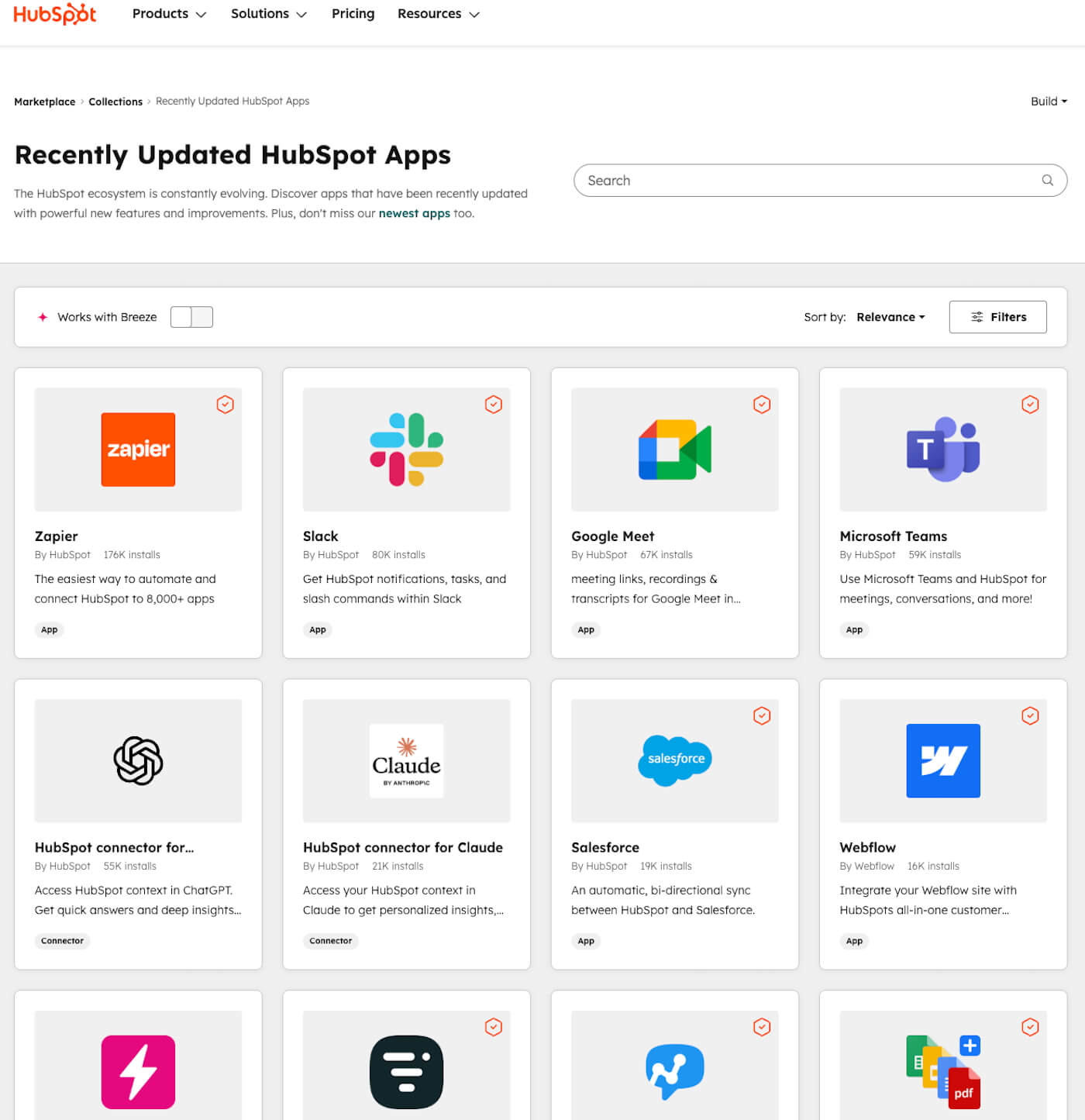
Task: Expand the Products menu
Action: coord(169,14)
